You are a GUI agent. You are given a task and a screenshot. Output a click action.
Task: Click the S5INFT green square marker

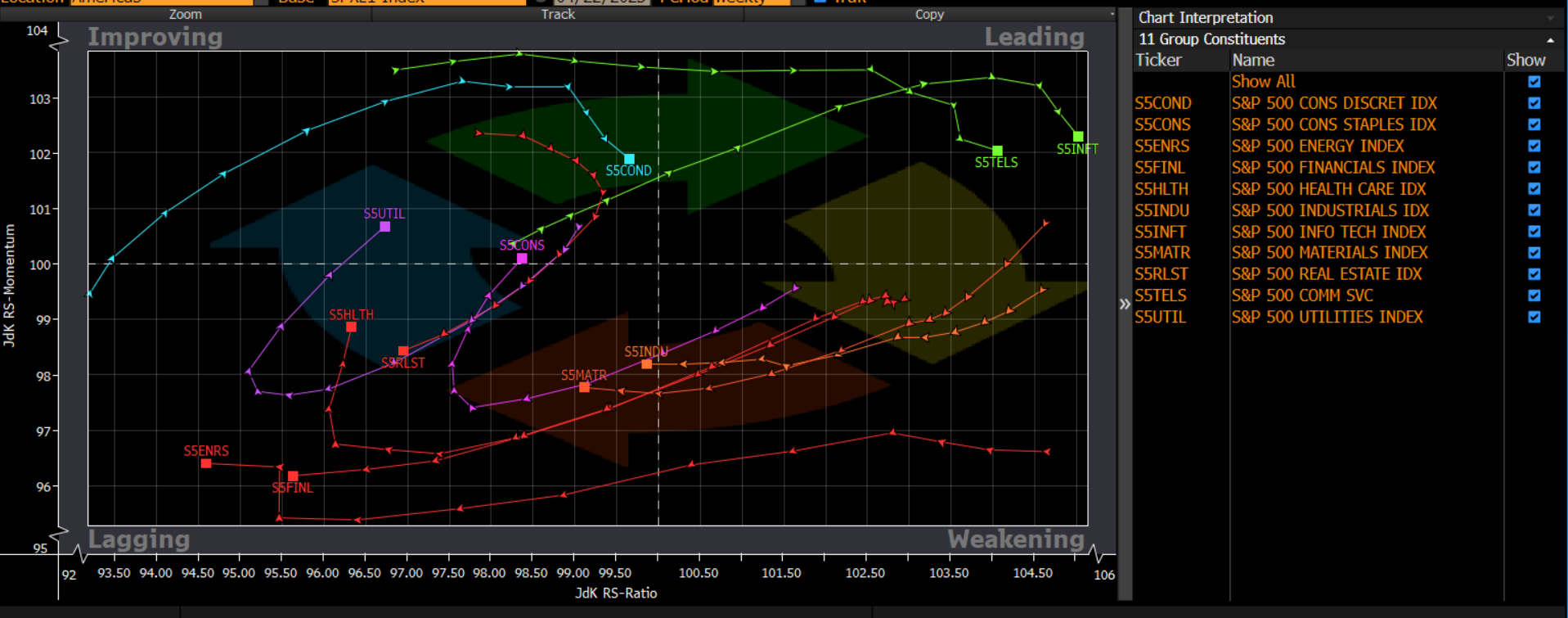tap(1078, 137)
